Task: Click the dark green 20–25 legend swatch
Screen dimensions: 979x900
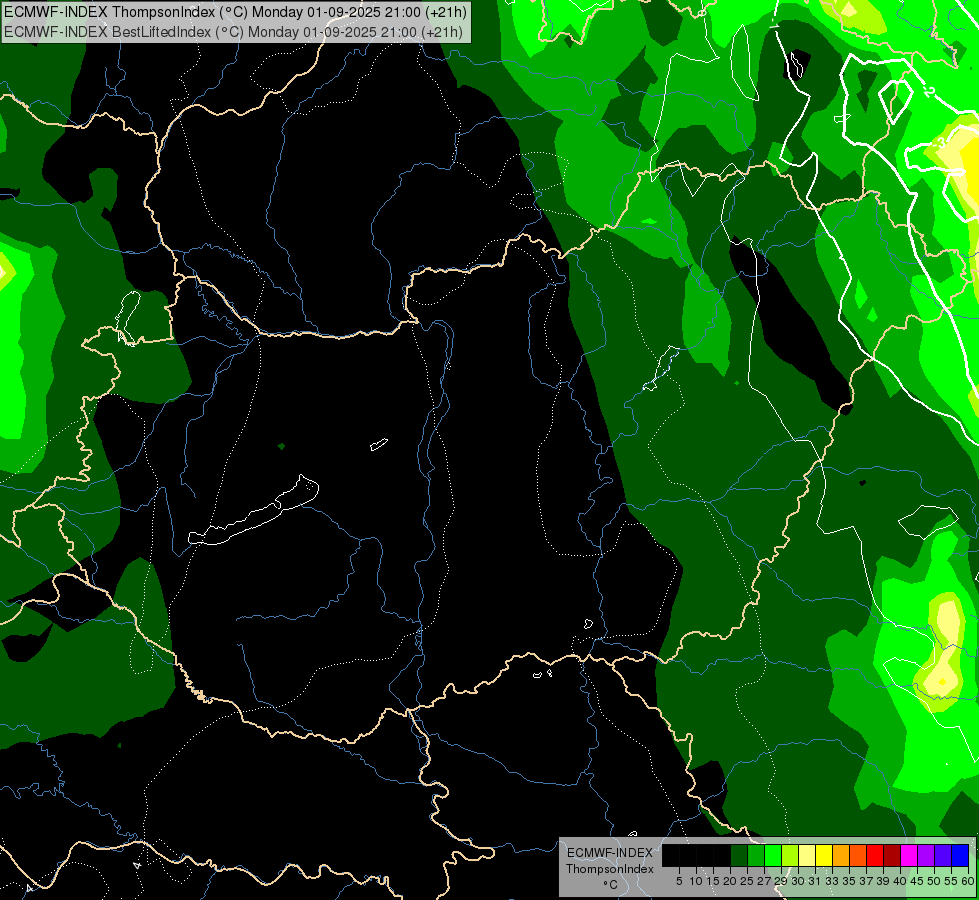Action: pyautogui.click(x=739, y=855)
